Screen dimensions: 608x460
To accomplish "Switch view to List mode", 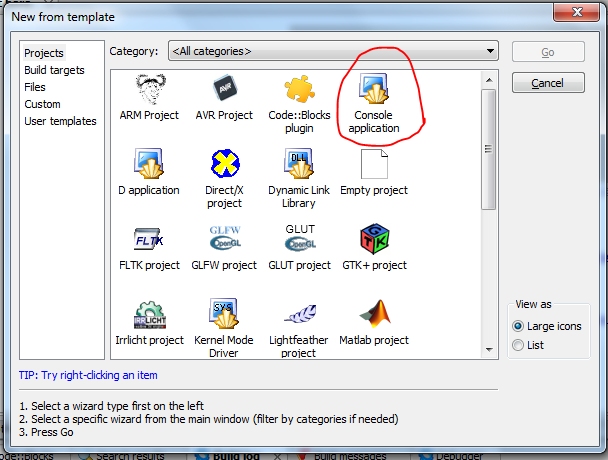I will tap(517, 345).
